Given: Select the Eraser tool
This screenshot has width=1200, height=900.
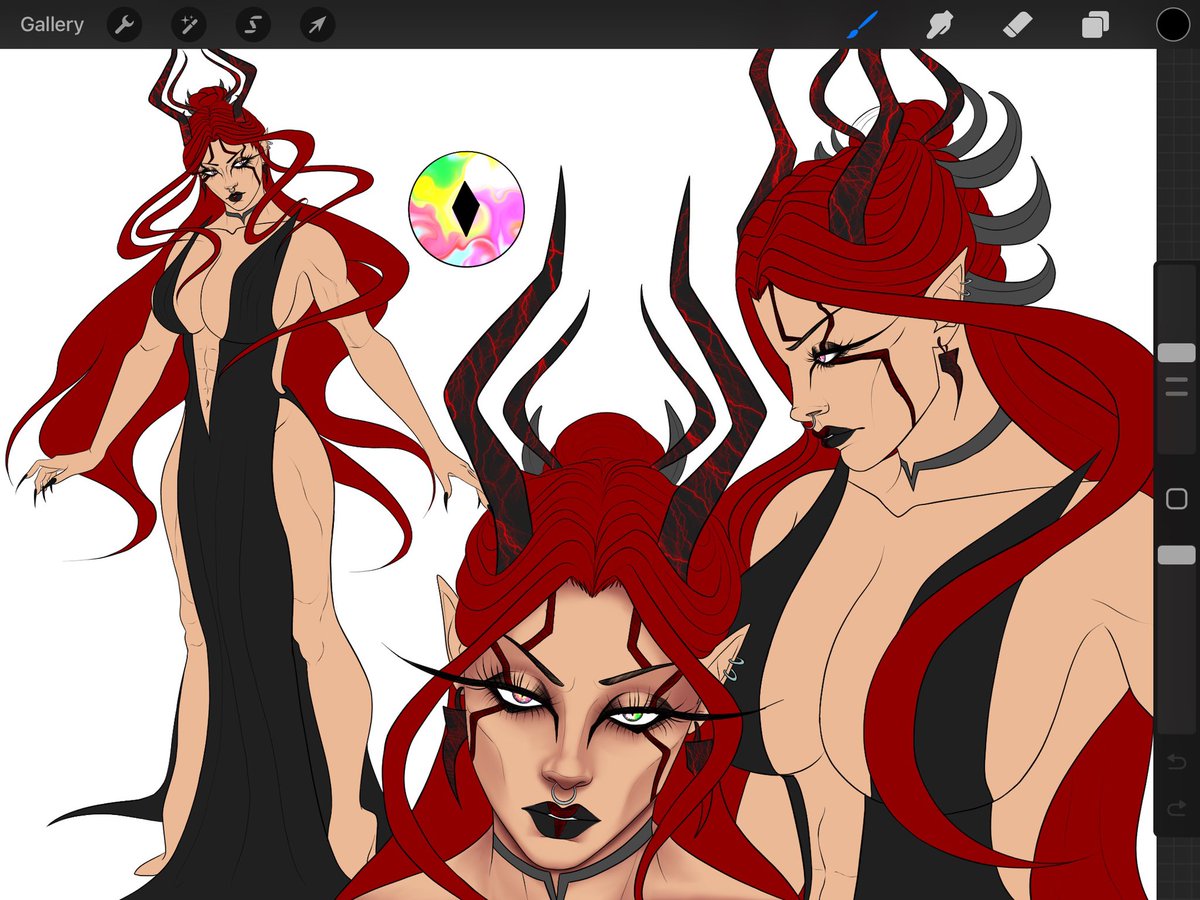Looking at the screenshot, I should click(x=1018, y=24).
